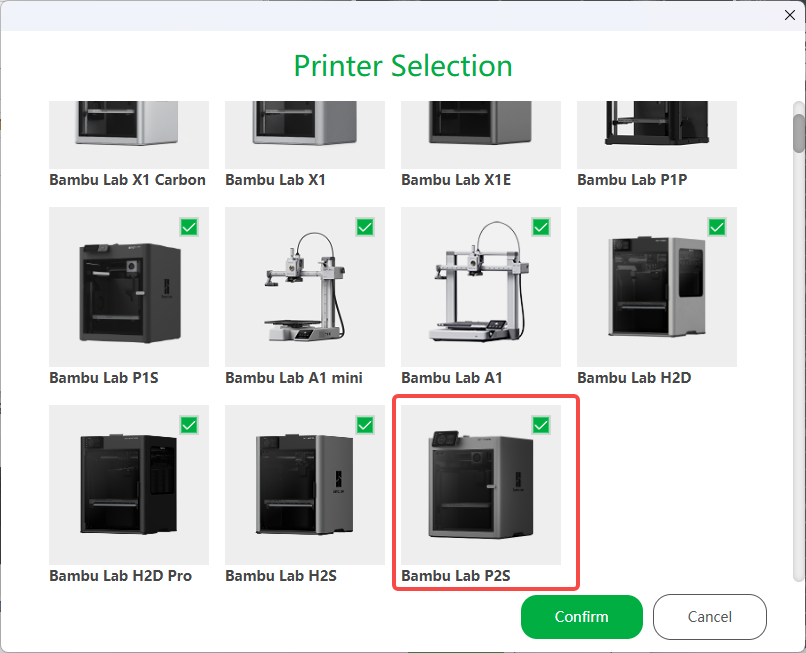Screen dimensions: 806x653
Task: Select the Bambu Lab A1 printer image
Action: [x=481, y=287]
